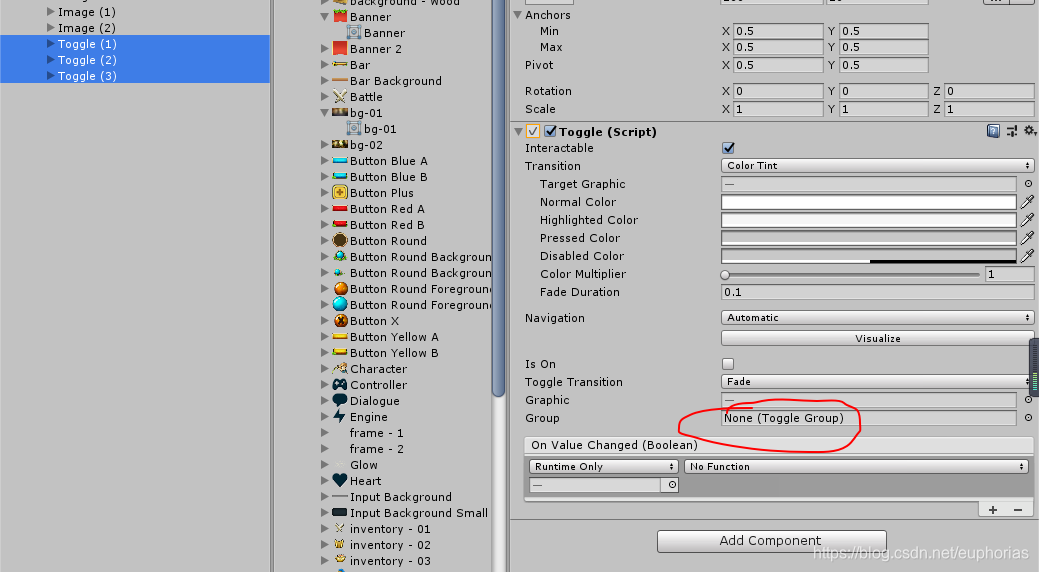Select the Glow asset row

pos(364,465)
